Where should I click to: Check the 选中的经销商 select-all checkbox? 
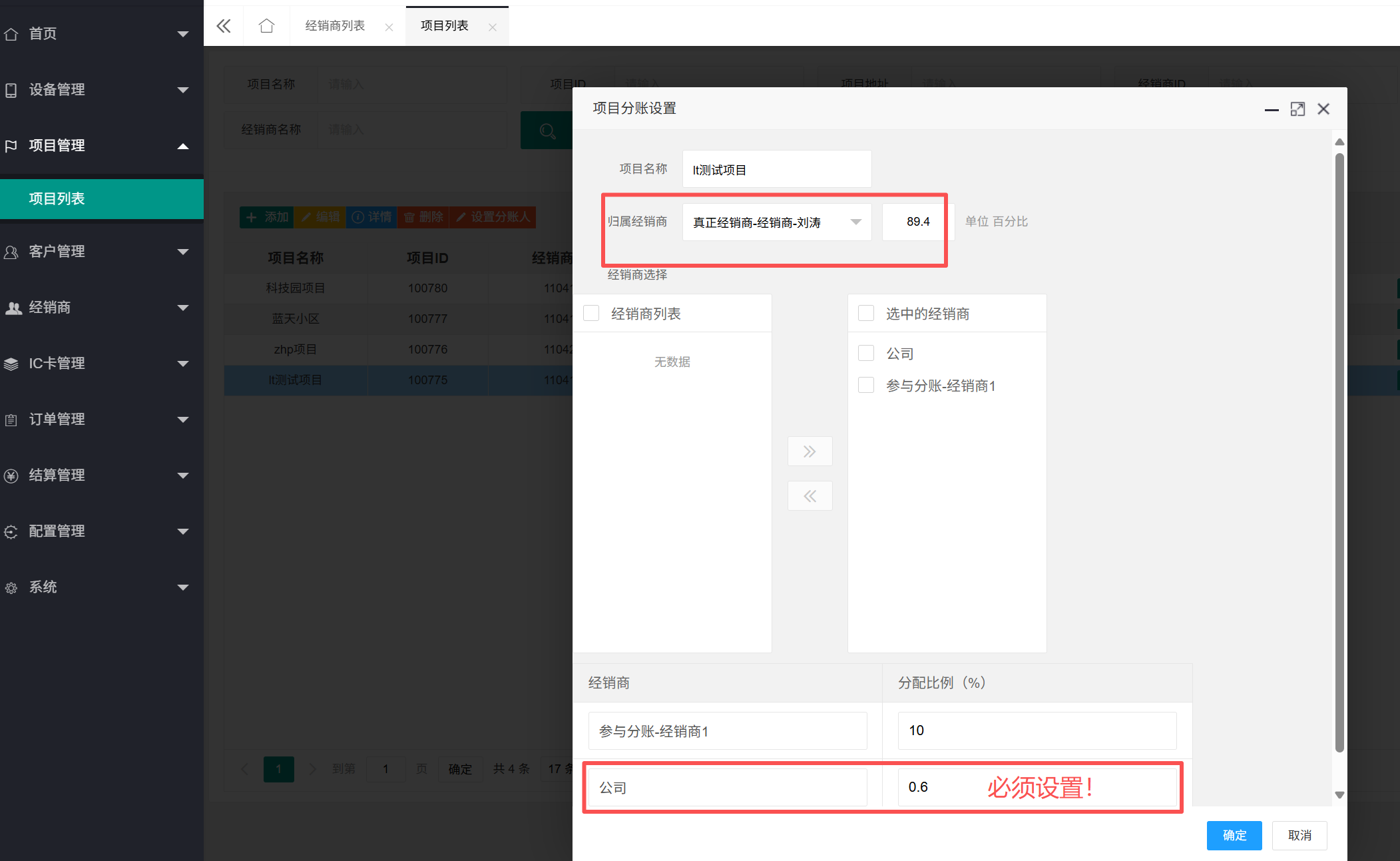pos(866,313)
